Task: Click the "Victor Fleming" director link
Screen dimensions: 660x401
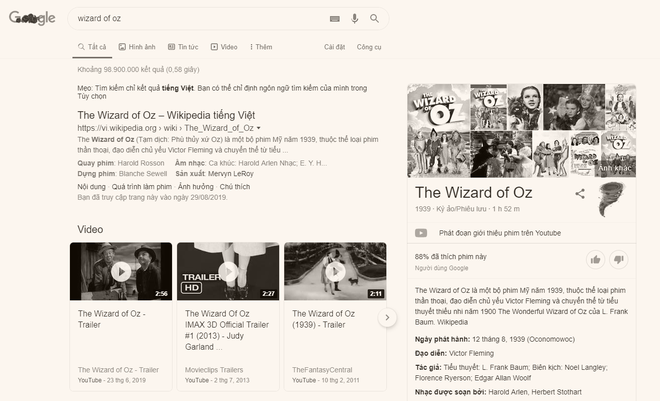Action: [x=471, y=353]
